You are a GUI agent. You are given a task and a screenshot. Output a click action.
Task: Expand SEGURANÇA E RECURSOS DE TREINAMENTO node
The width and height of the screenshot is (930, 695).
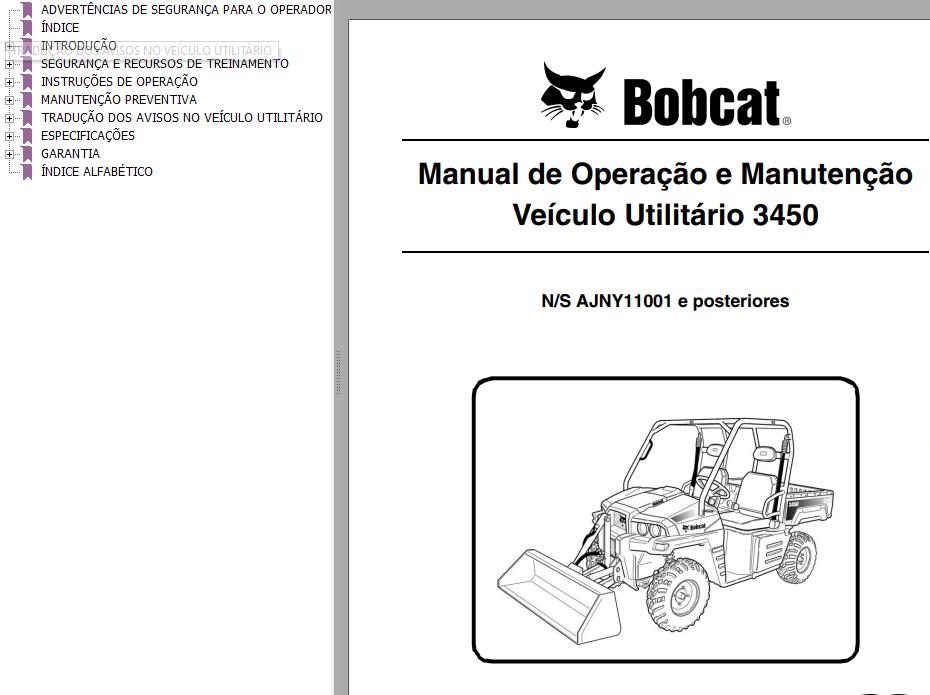coord(9,64)
